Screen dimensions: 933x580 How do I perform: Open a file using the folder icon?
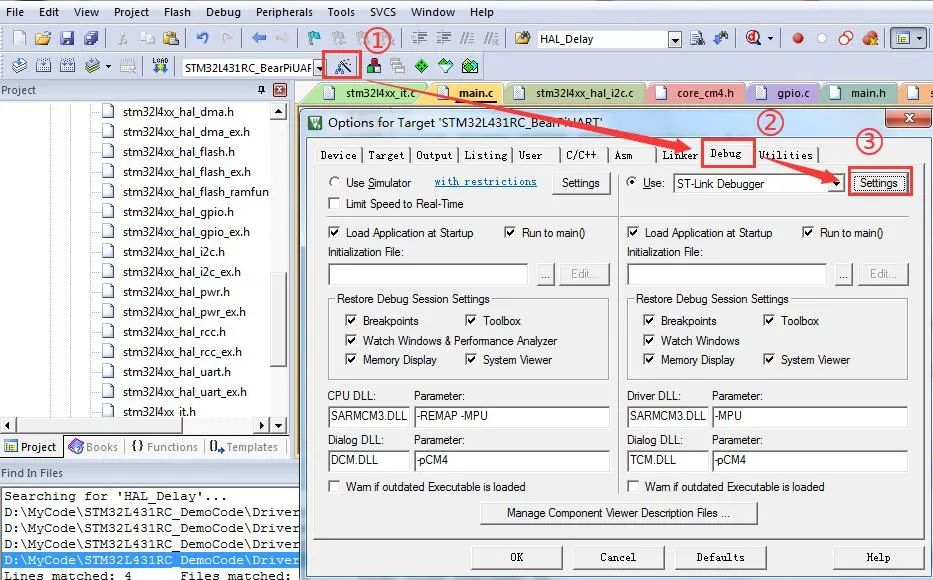pyautogui.click(x=43, y=39)
